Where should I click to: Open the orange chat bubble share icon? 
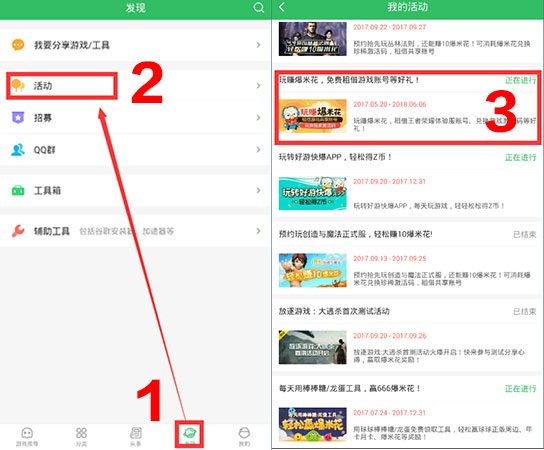coord(18,45)
